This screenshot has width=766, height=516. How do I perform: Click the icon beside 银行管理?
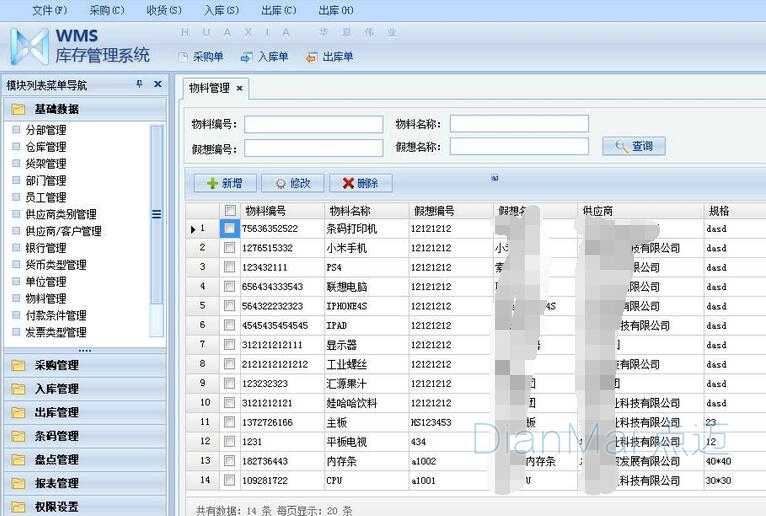16,247
